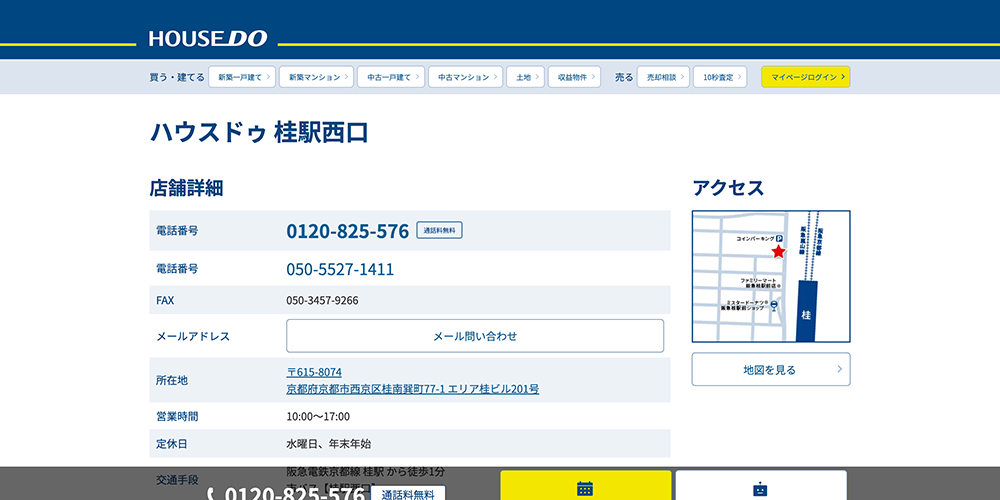This screenshot has height=500, width=1000.
Task: Select 中古マンション in navigation
Action: pos(466,77)
